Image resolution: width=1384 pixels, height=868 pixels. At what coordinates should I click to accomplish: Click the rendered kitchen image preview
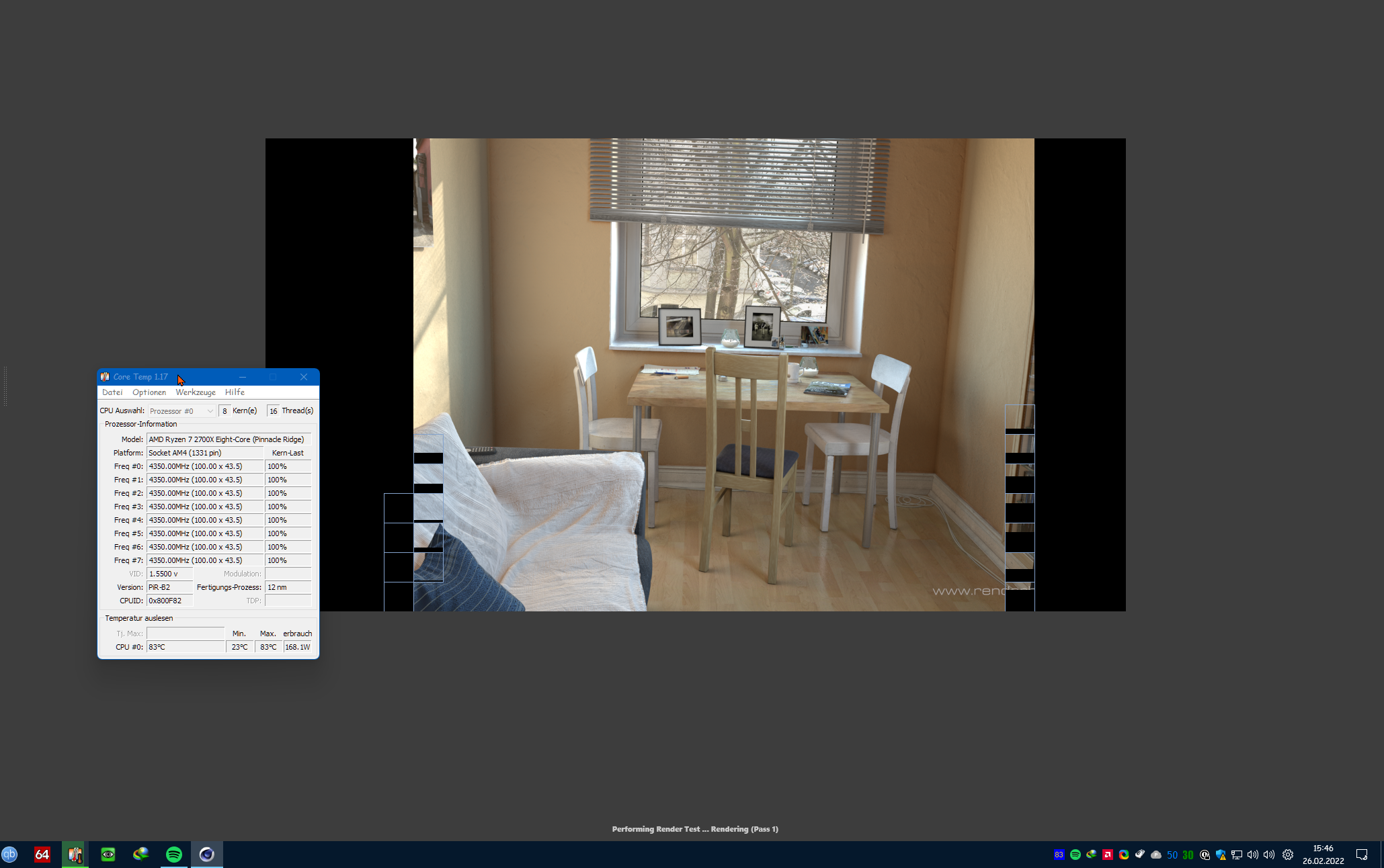[723, 374]
